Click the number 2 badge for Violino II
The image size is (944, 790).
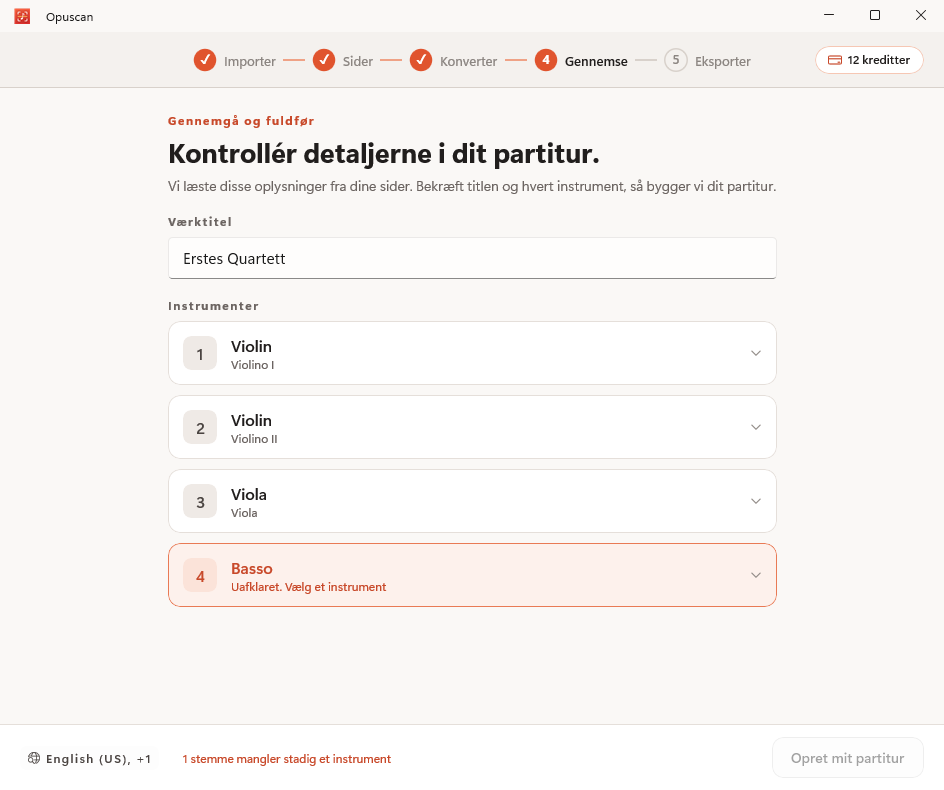[200, 428]
